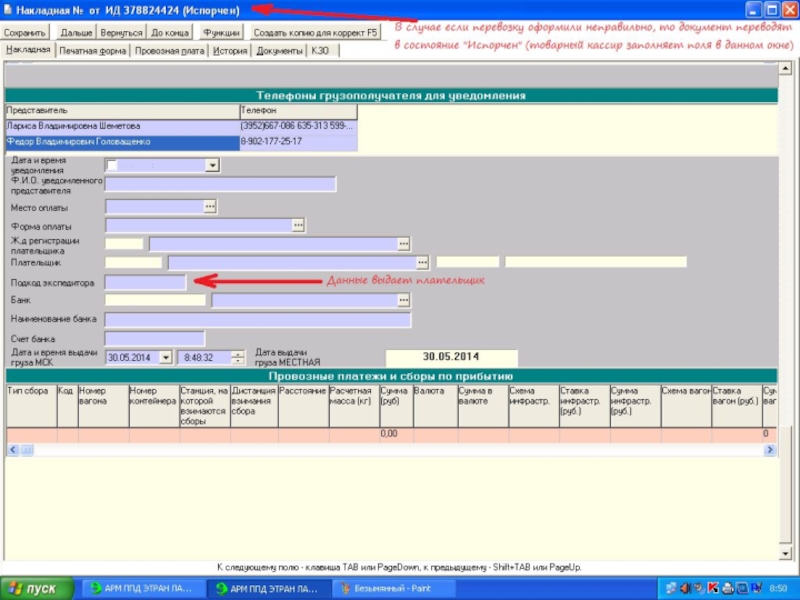Go to the История tab

(230, 50)
